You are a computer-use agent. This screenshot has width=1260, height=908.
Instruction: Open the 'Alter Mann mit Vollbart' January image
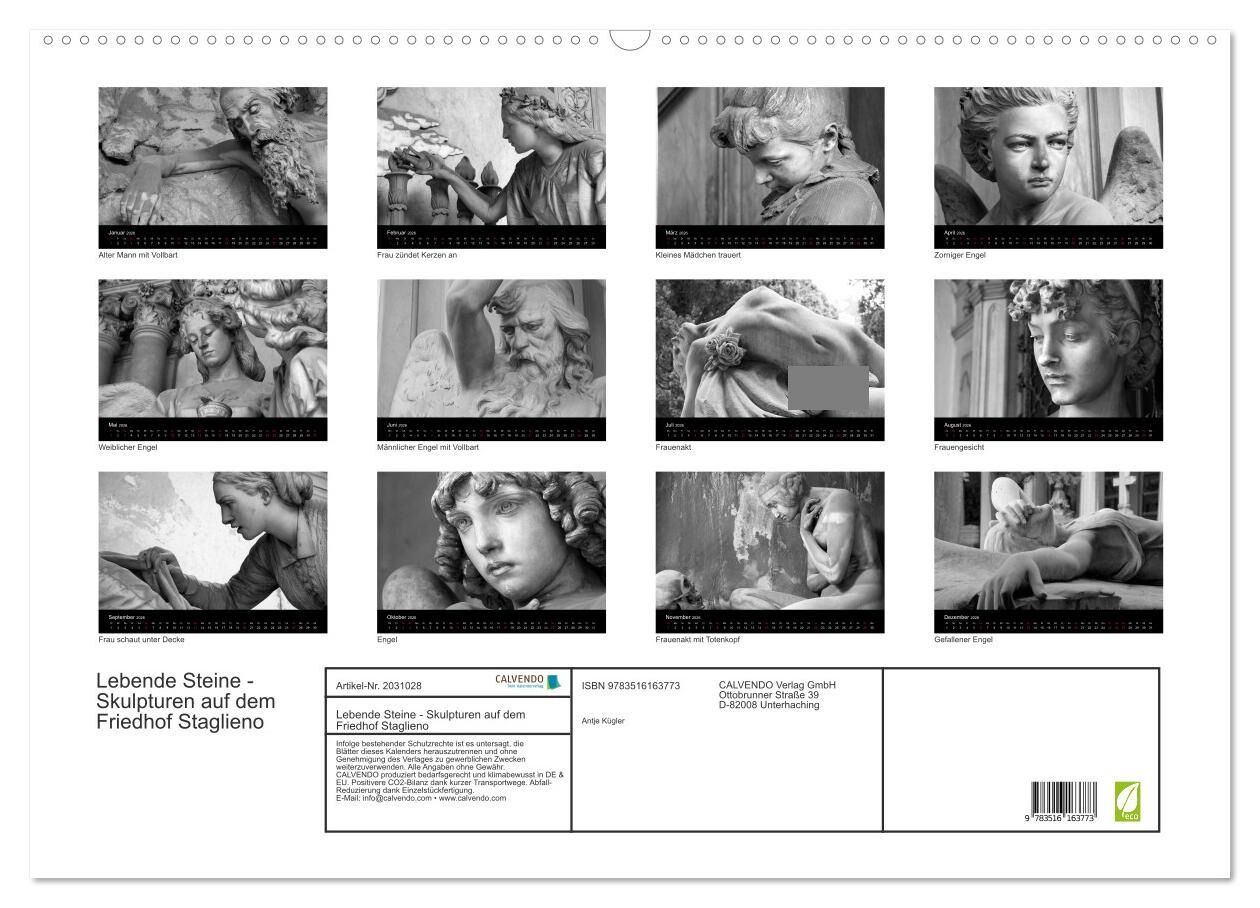(x=212, y=157)
